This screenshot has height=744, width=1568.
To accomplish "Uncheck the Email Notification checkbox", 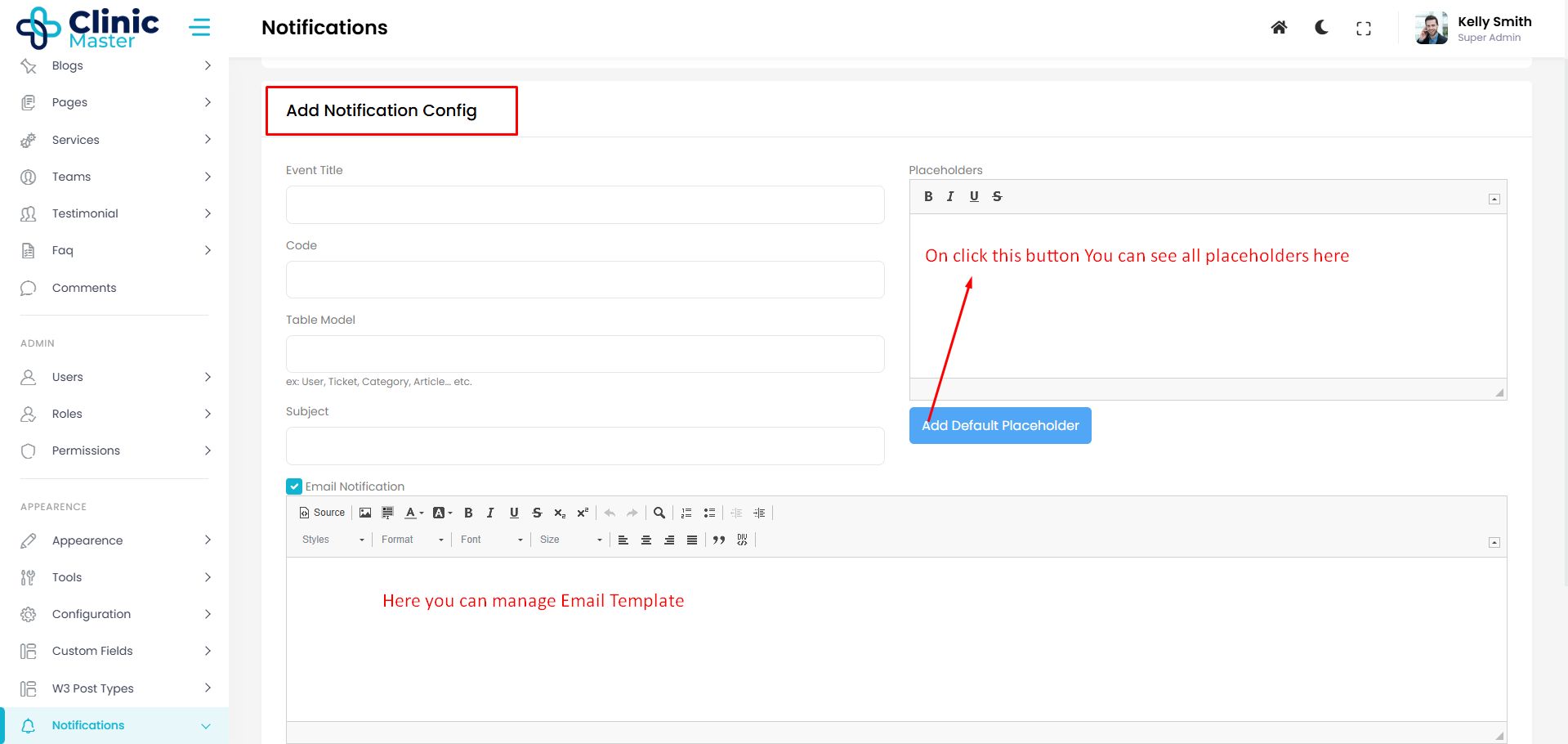I will (294, 486).
